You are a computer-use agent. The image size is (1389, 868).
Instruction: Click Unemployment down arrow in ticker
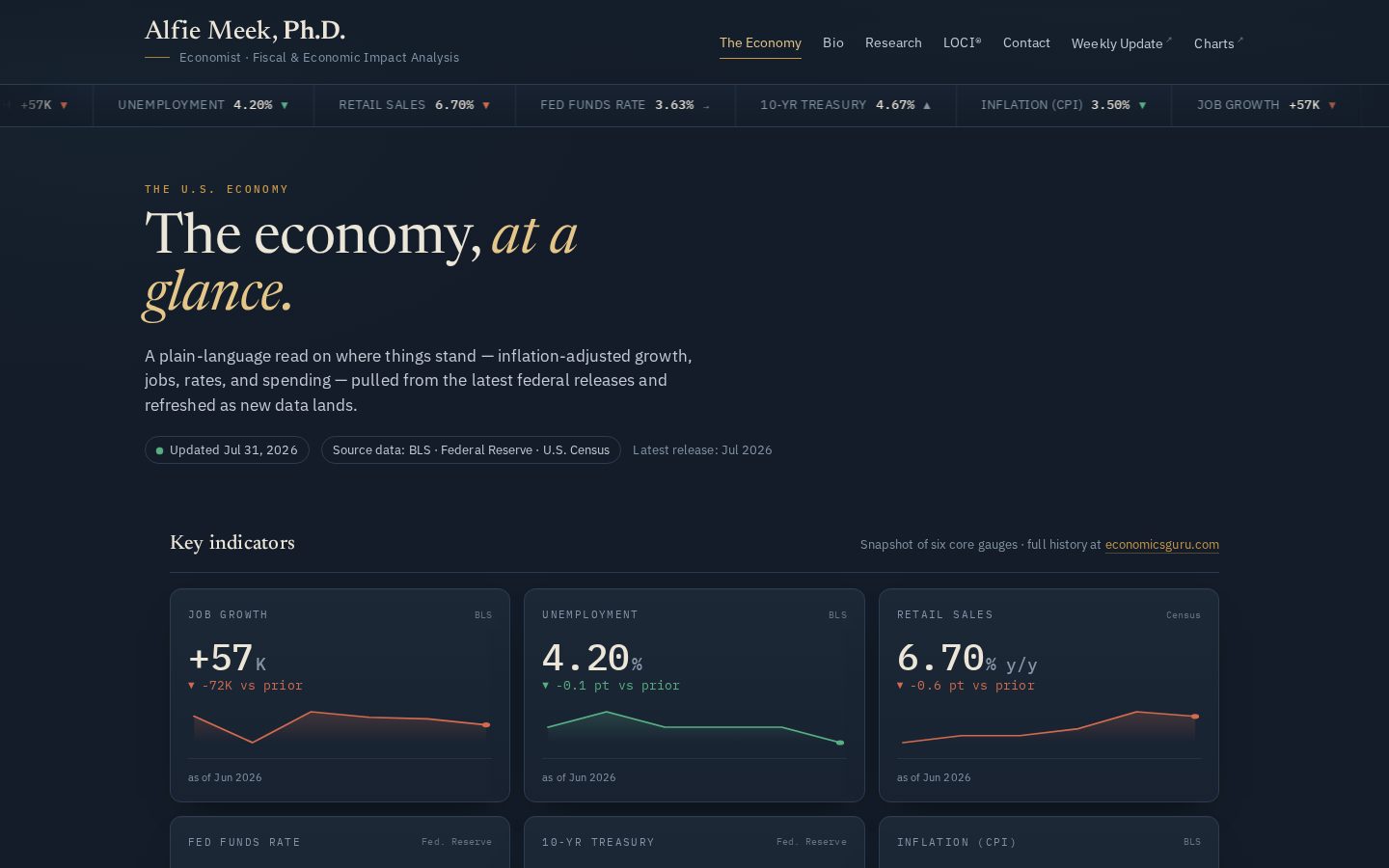tap(285, 105)
